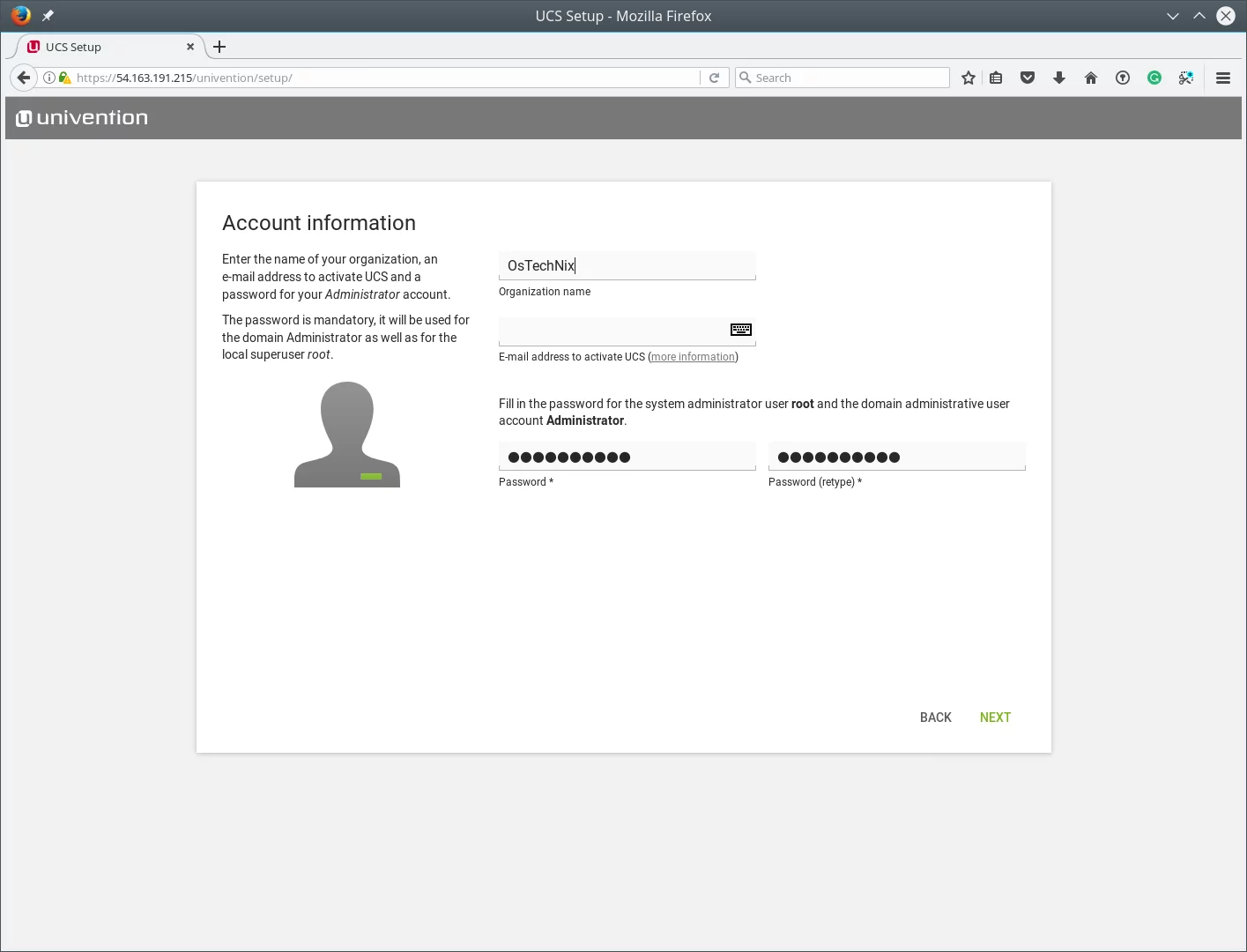This screenshot has height=952, width=1247.
Task: Focus the Password (retype) field
Action: 897,456
